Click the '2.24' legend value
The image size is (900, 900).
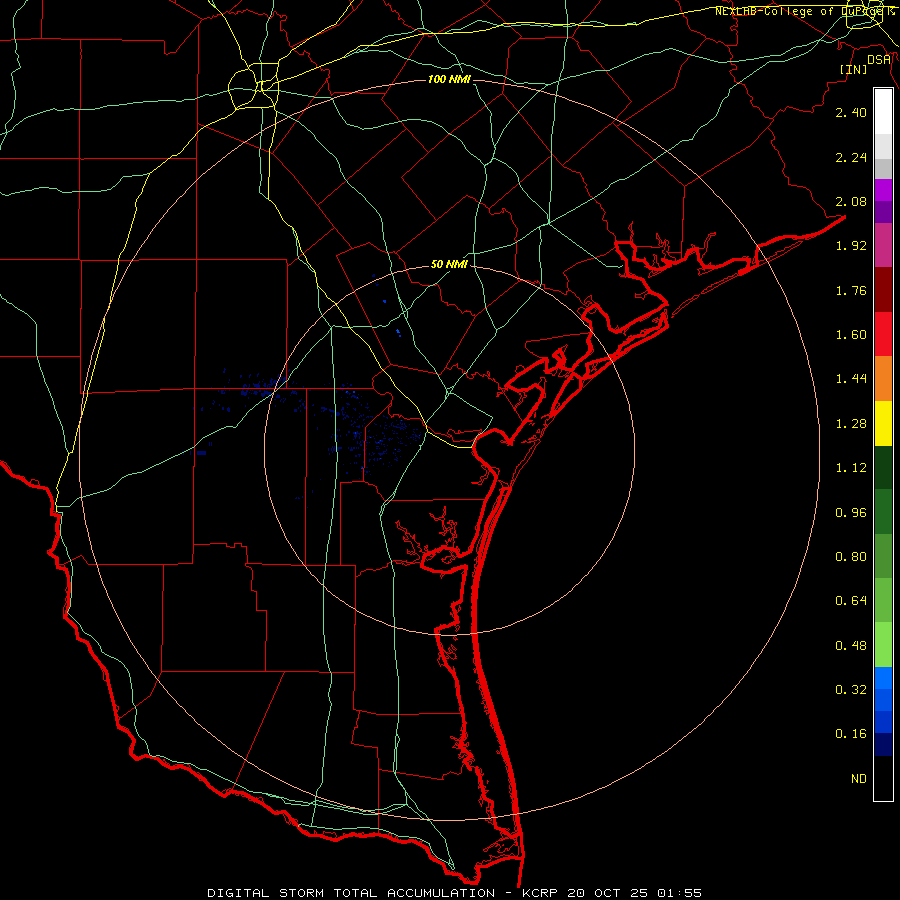click(851, 157)
